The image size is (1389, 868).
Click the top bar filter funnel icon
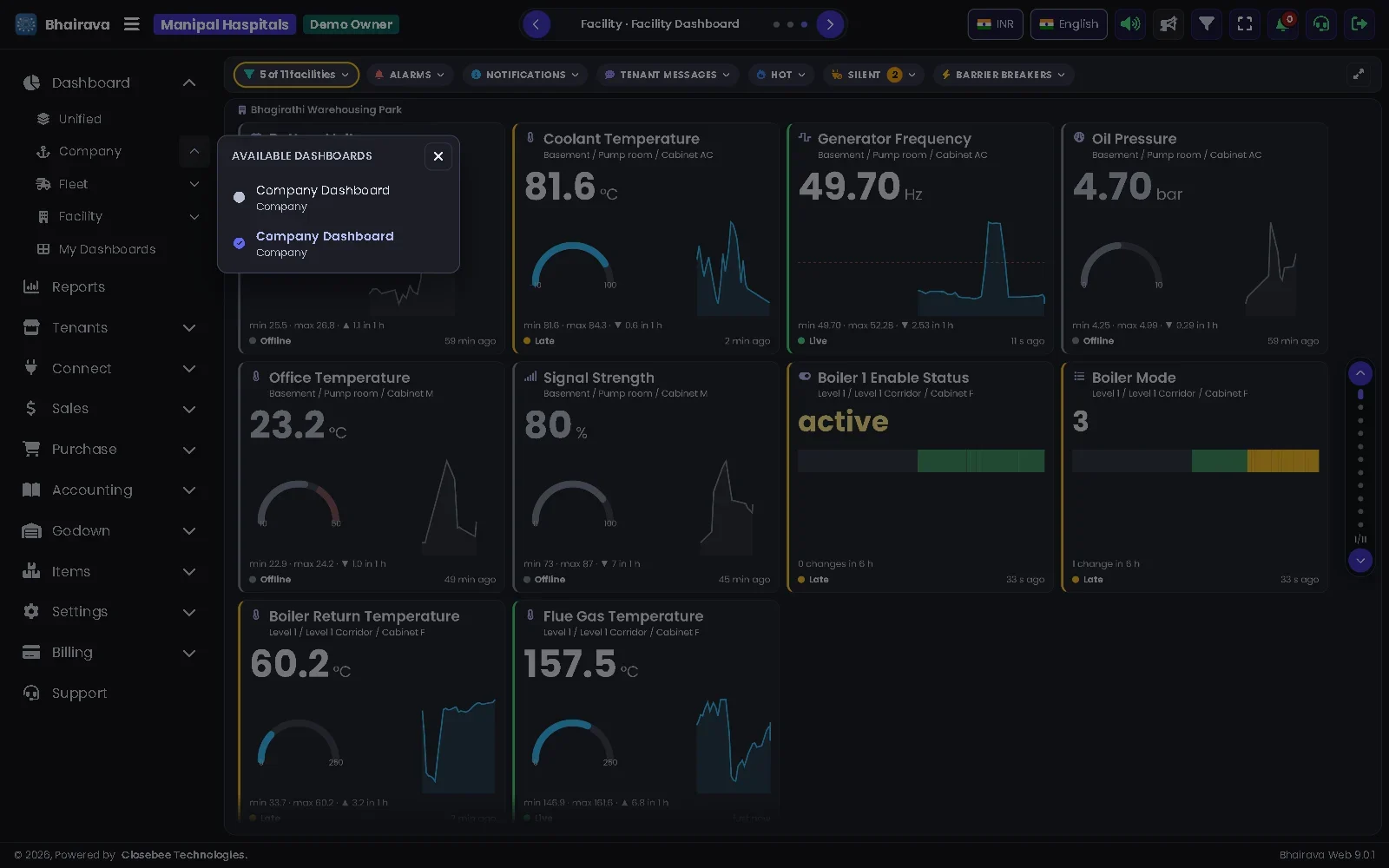(1207, 24)
